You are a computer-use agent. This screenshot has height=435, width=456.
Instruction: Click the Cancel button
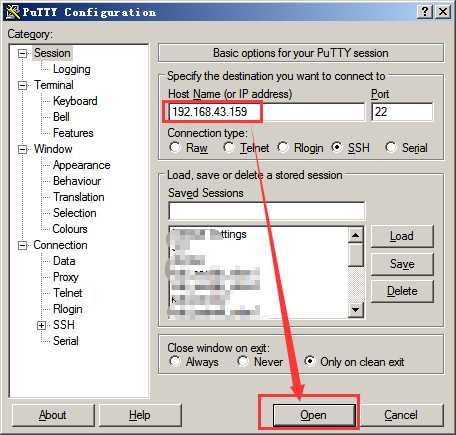[x=401, y=415]
